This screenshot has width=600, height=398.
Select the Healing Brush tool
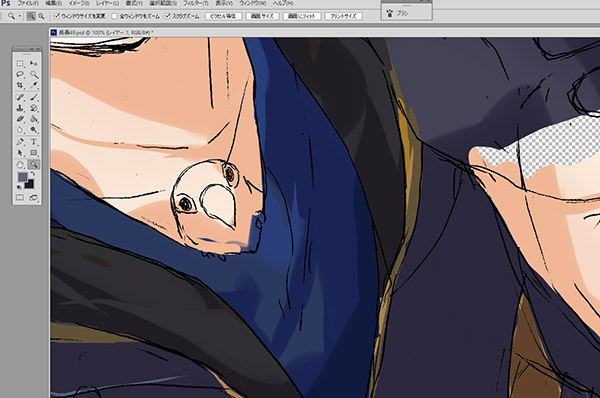[20, 98]
